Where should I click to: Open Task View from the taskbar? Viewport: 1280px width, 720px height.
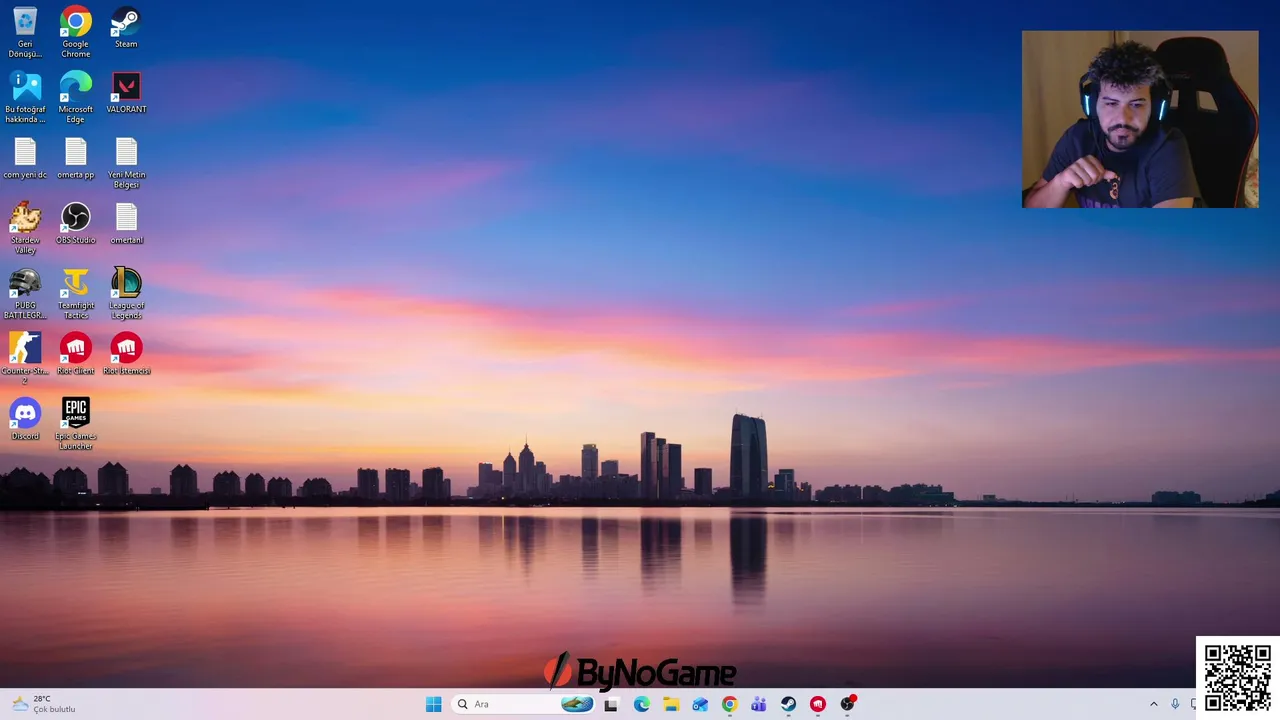point(611,704)
